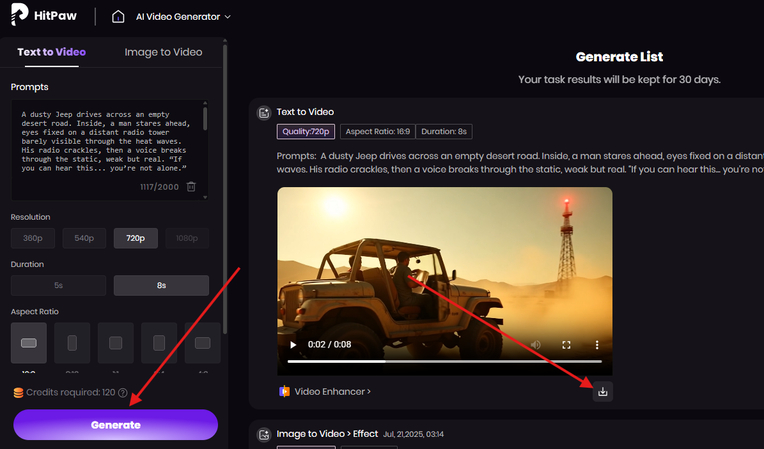The image size is (764, 449).
Task: Select 540p resolution
Action: point(84,238)
